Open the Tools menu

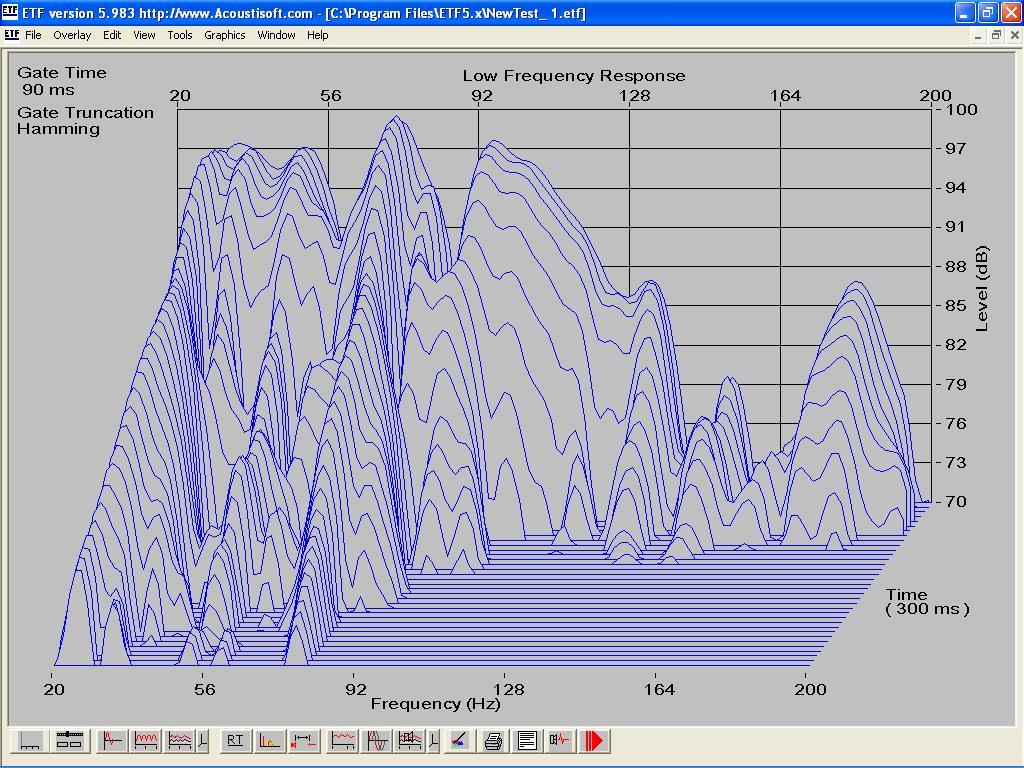tap(180, 35)
